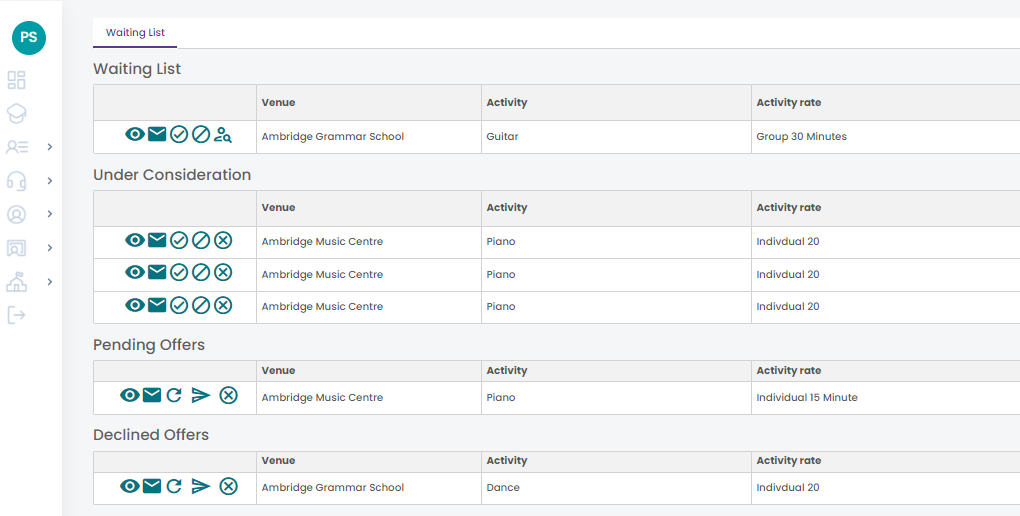Cancel the Individual 15 Minute pending offer
The image size is (1020, 516).
228,395
